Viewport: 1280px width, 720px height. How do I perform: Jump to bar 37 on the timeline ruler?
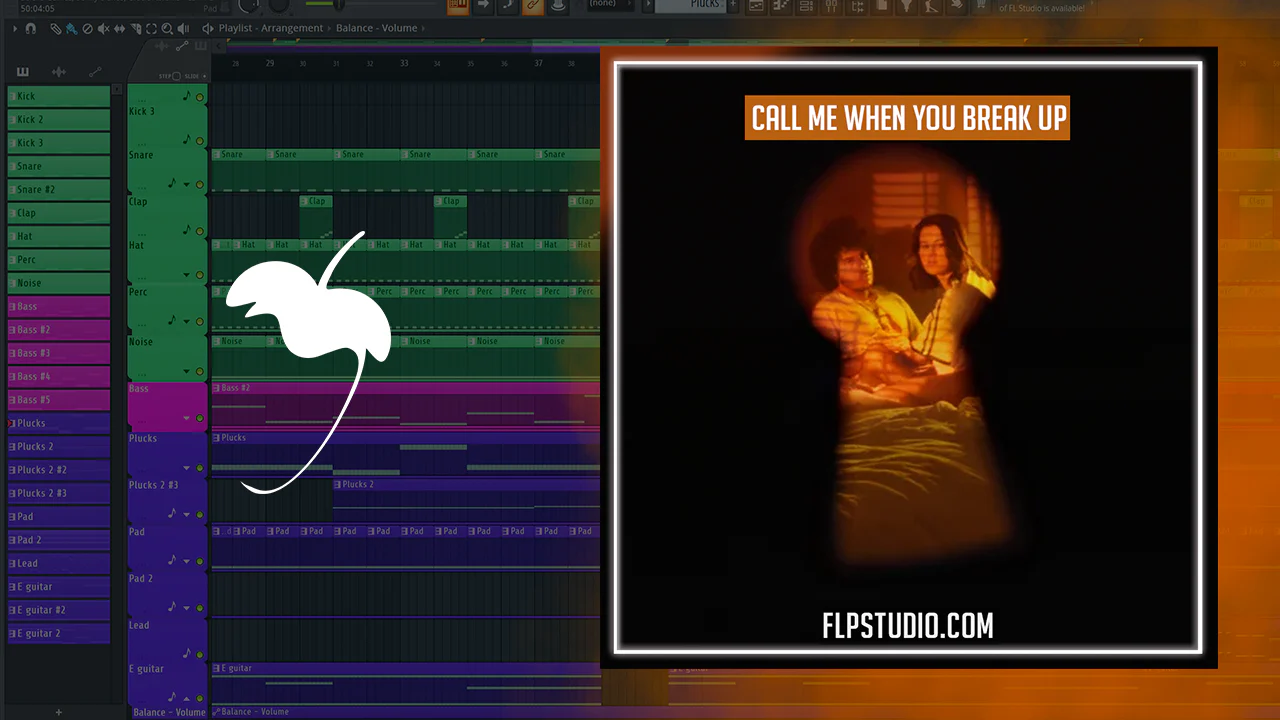coord(538,63)
